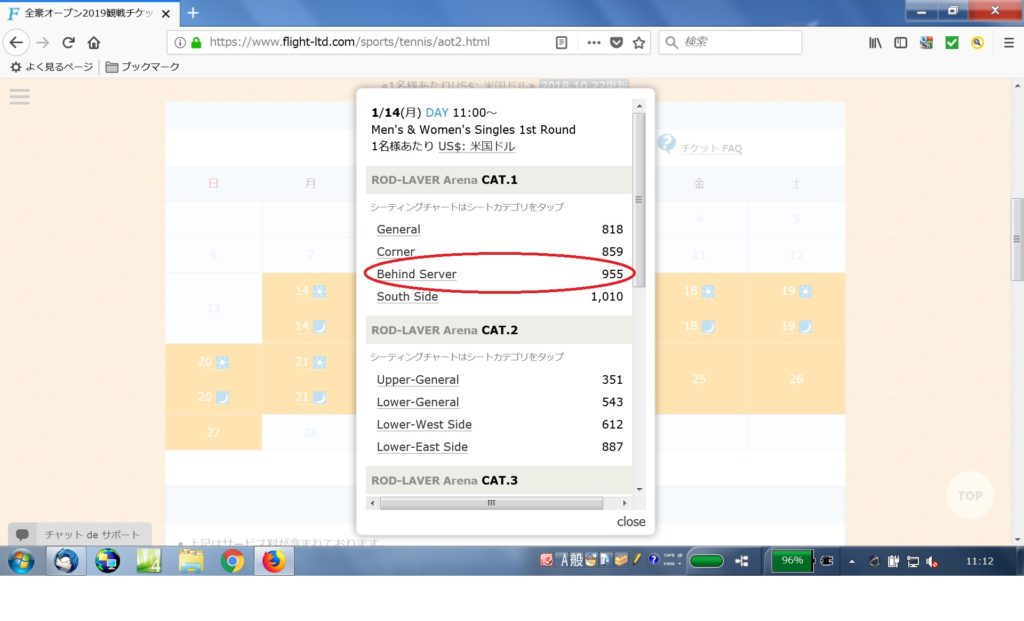Open the Firefox home page icon
This screenshot has height=621, width=1024.
point(94,42)
